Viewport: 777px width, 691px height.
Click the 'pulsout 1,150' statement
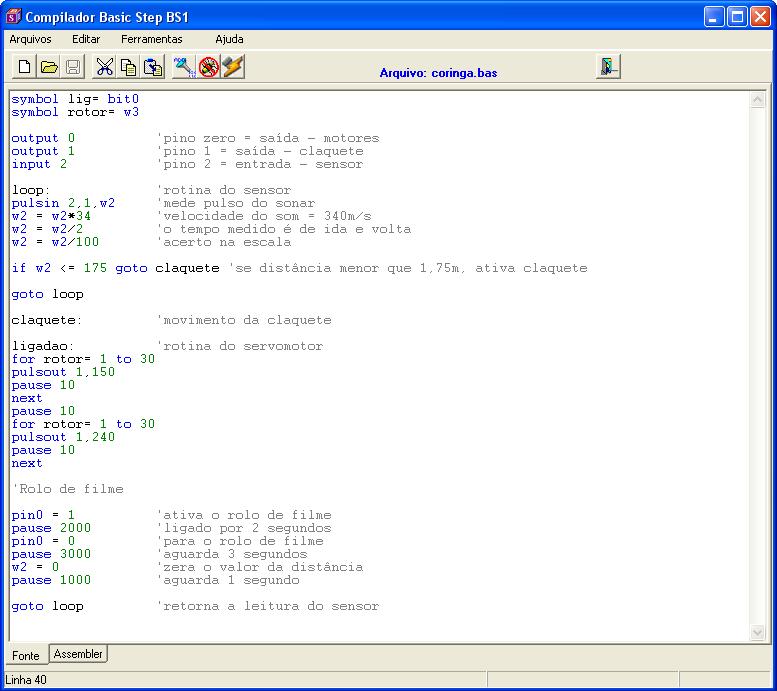(63, 372)
